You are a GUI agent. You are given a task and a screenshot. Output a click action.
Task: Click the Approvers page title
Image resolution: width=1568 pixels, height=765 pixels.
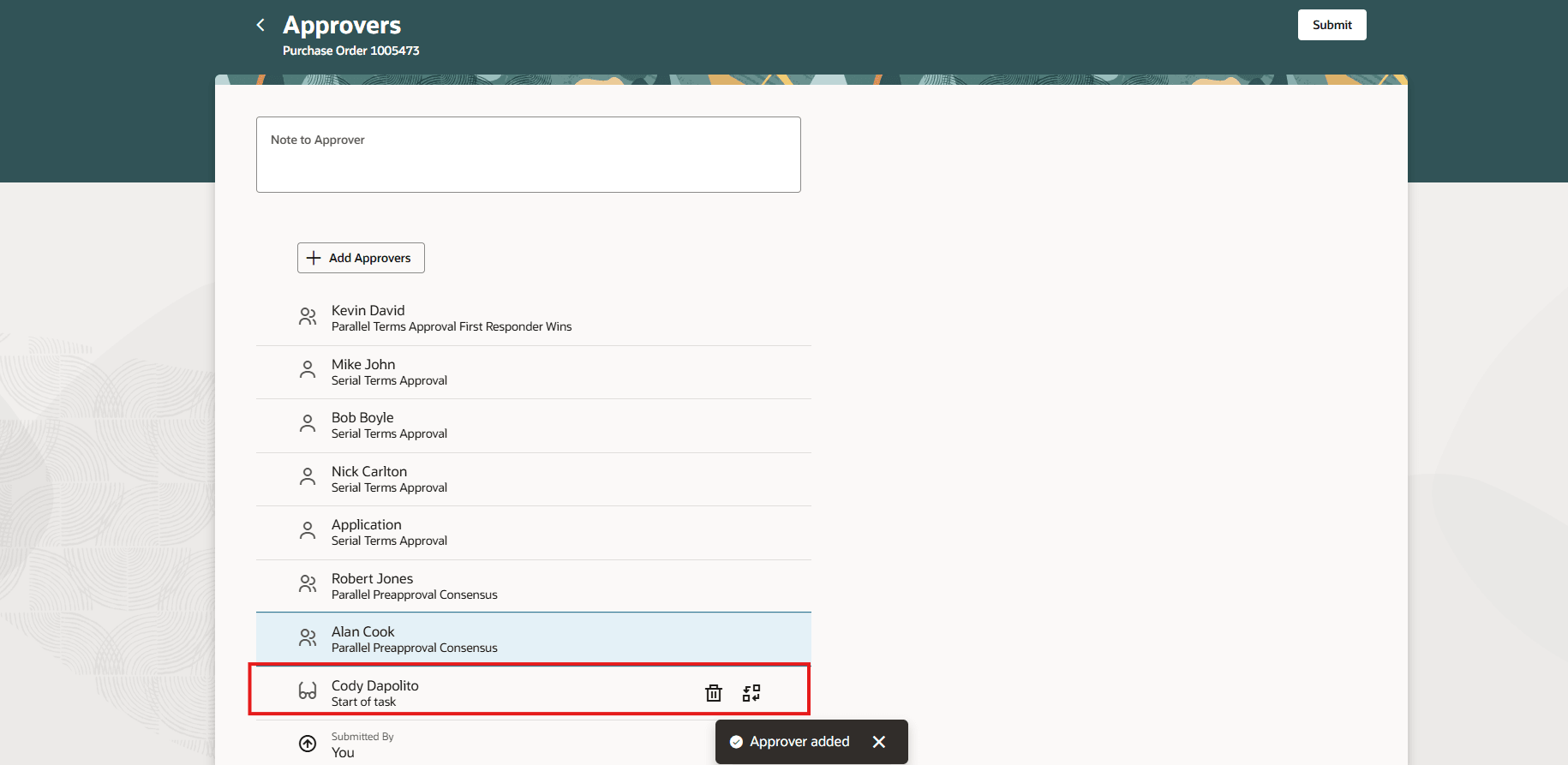coord(342,25)
